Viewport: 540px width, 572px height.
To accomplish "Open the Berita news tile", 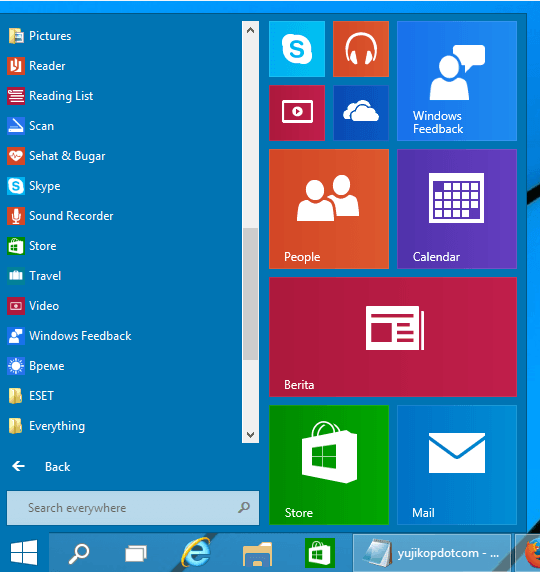I will coord(393,337).
